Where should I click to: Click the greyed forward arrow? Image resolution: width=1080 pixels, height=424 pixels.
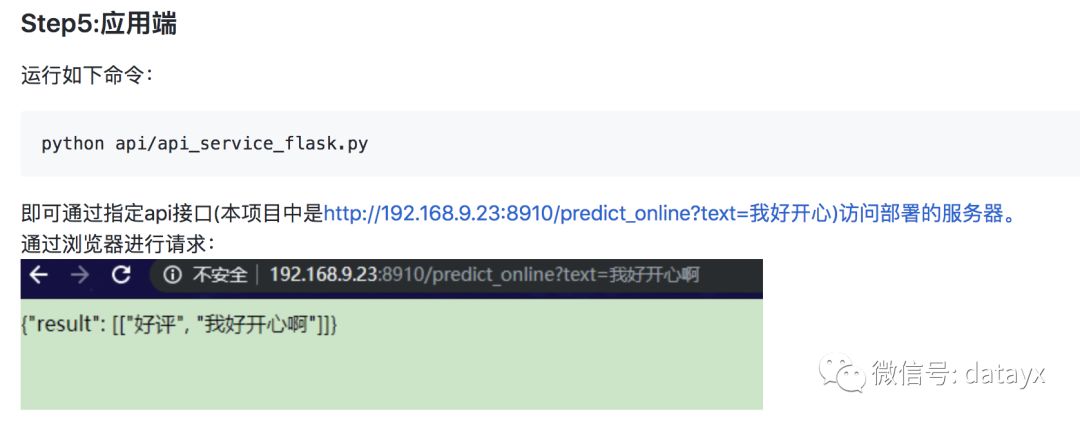point(80,275)
